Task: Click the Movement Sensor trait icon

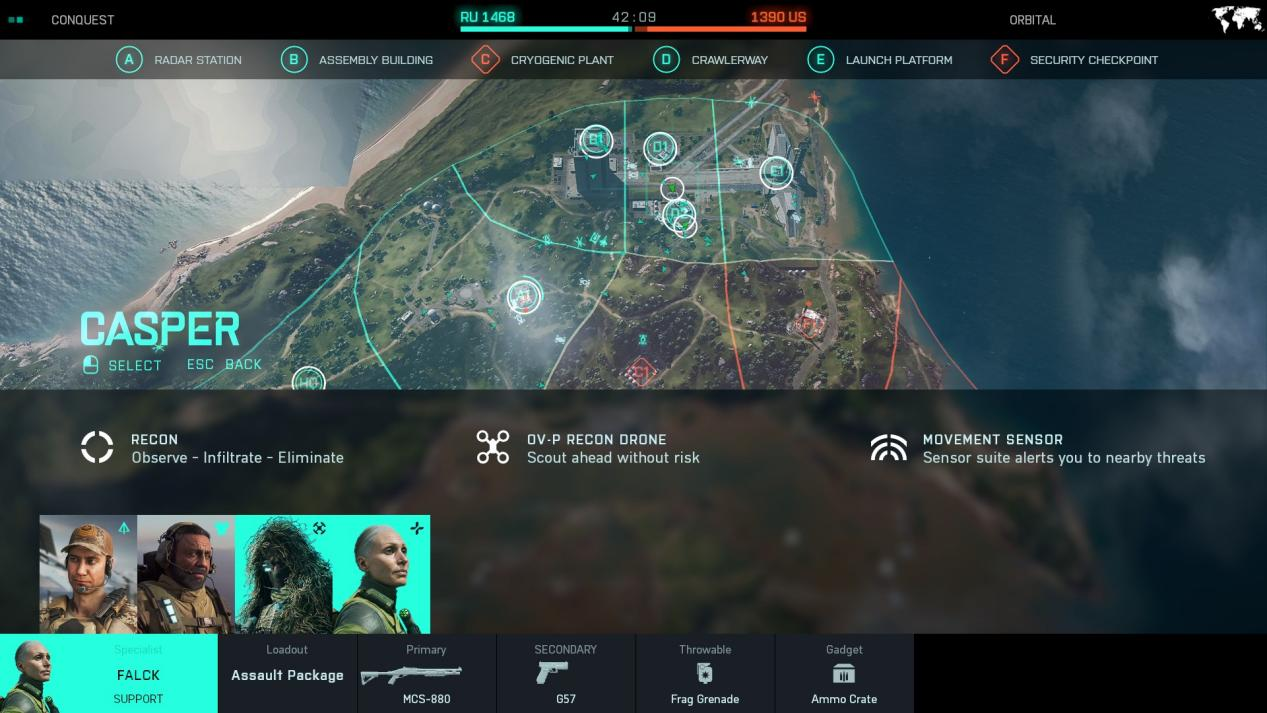Action: point(889,447)
